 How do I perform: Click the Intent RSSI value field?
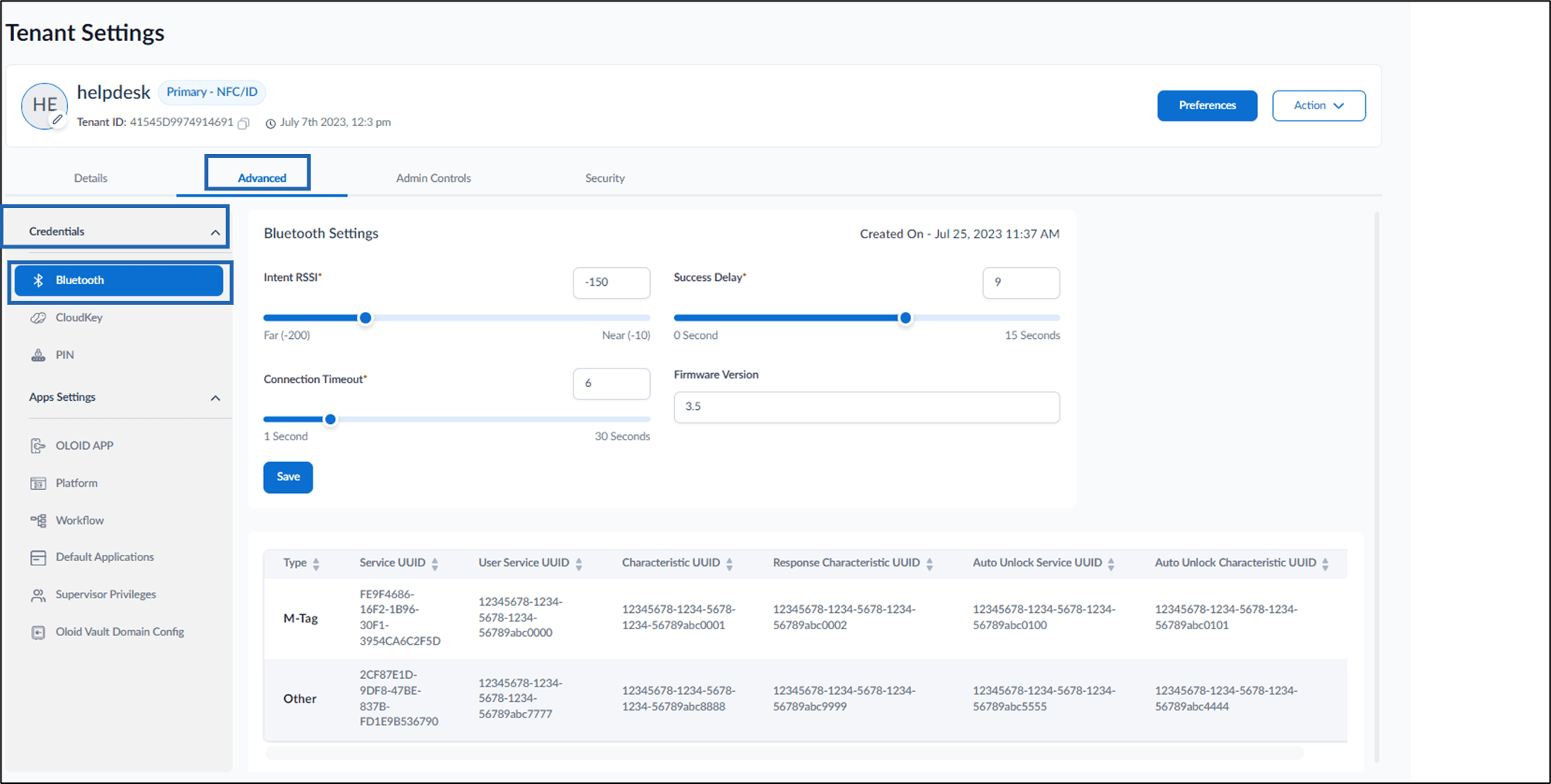(x=611, y=282)
